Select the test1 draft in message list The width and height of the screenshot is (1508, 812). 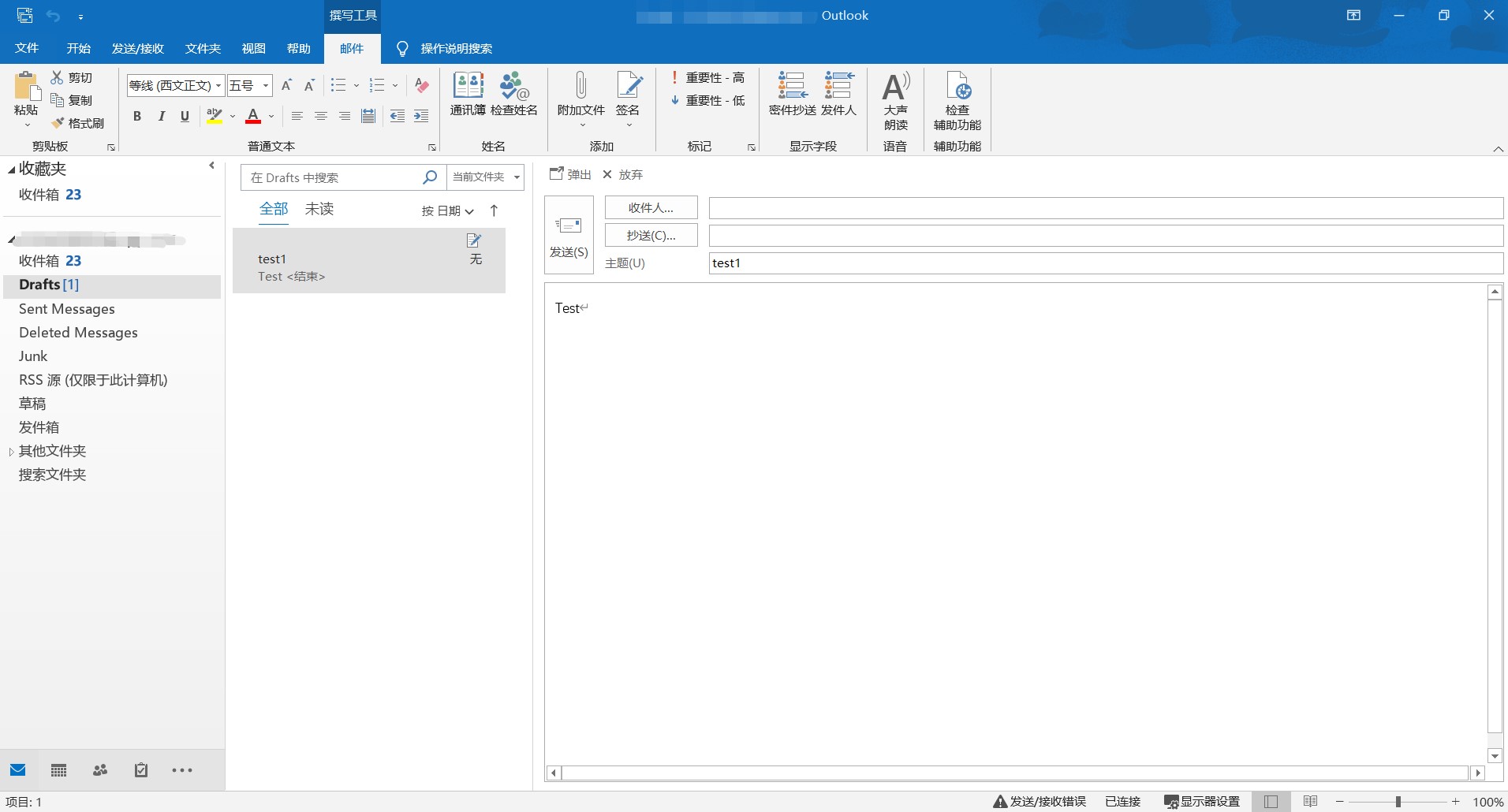coord(369,261)
